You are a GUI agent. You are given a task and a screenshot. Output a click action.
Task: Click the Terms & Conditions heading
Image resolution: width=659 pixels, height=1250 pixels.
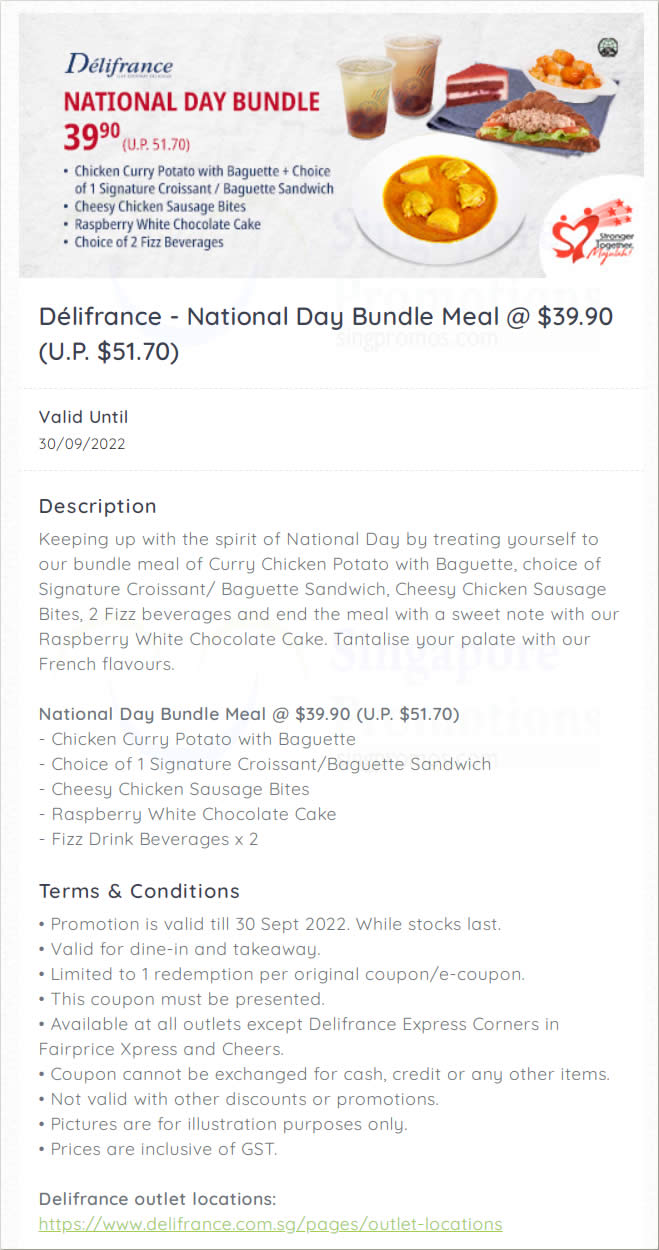[x=139, y=891]
